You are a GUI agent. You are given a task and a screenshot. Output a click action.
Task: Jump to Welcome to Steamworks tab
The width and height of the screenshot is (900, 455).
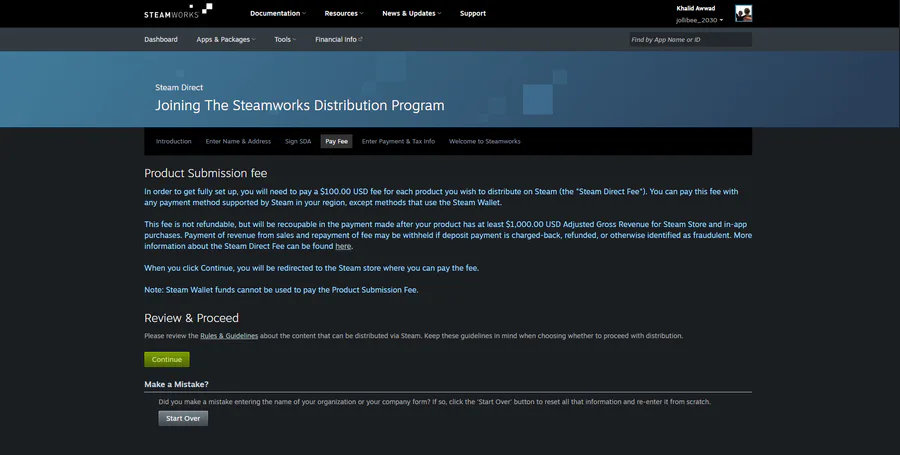[x=484, y=141]
